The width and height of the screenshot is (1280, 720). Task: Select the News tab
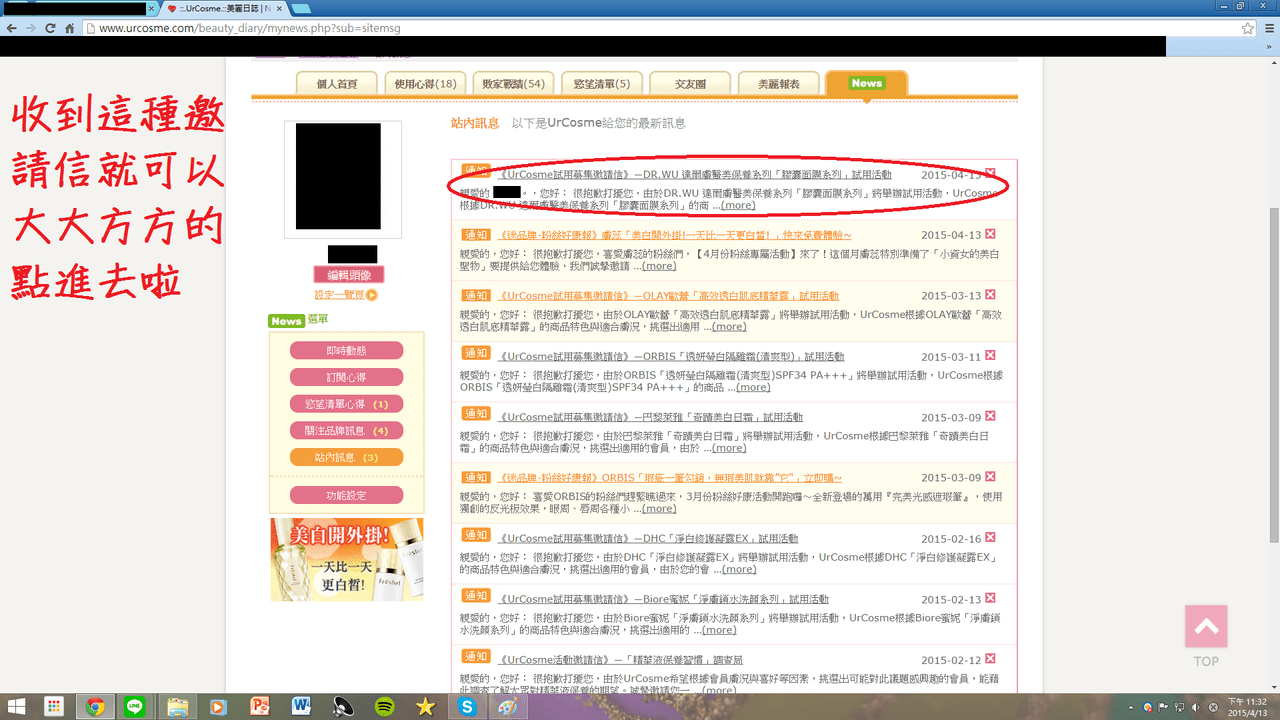click(x=867, y=84)
